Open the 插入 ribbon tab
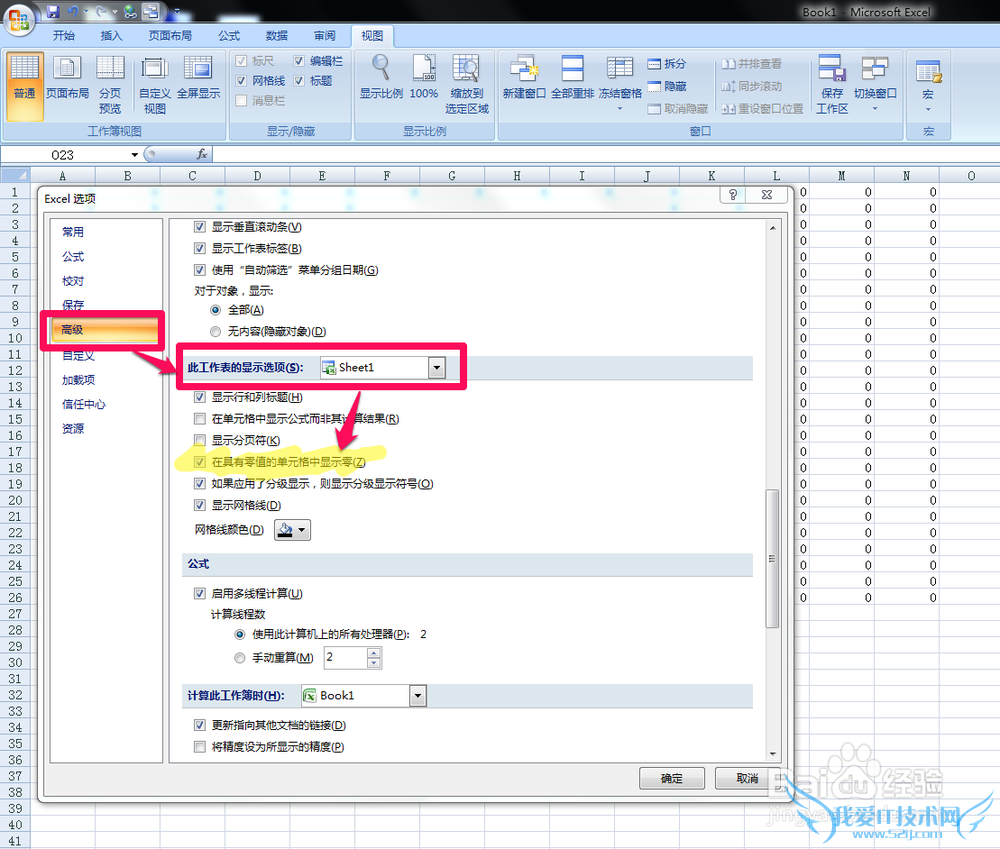 click(112, 36)
